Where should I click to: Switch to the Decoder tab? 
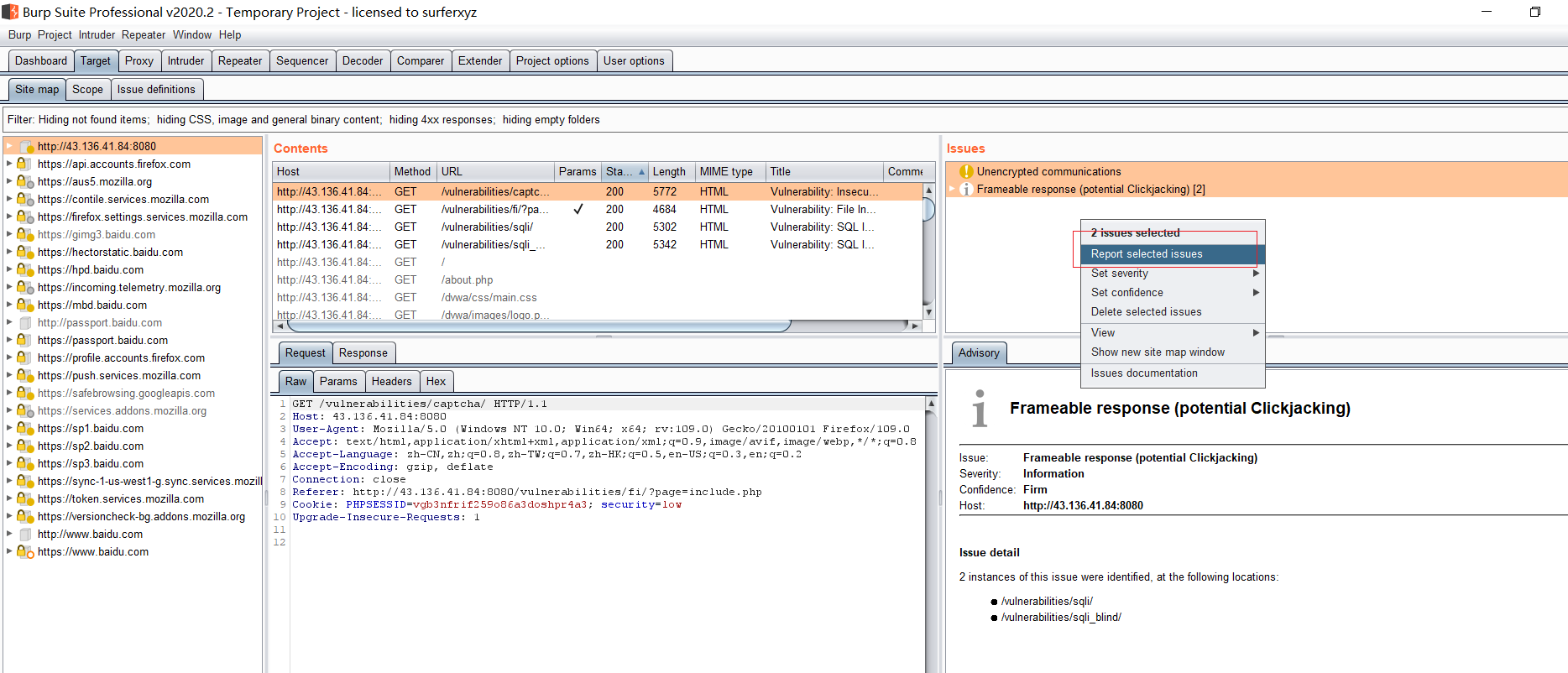pyautogui.click(x=363, y=61)
